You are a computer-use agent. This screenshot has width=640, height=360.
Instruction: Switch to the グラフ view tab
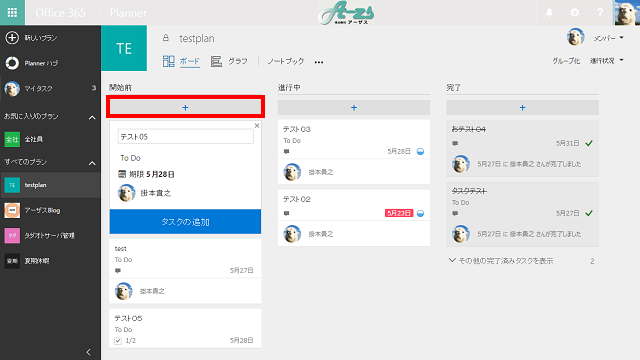pyautogui.click(x=229, y=61)
